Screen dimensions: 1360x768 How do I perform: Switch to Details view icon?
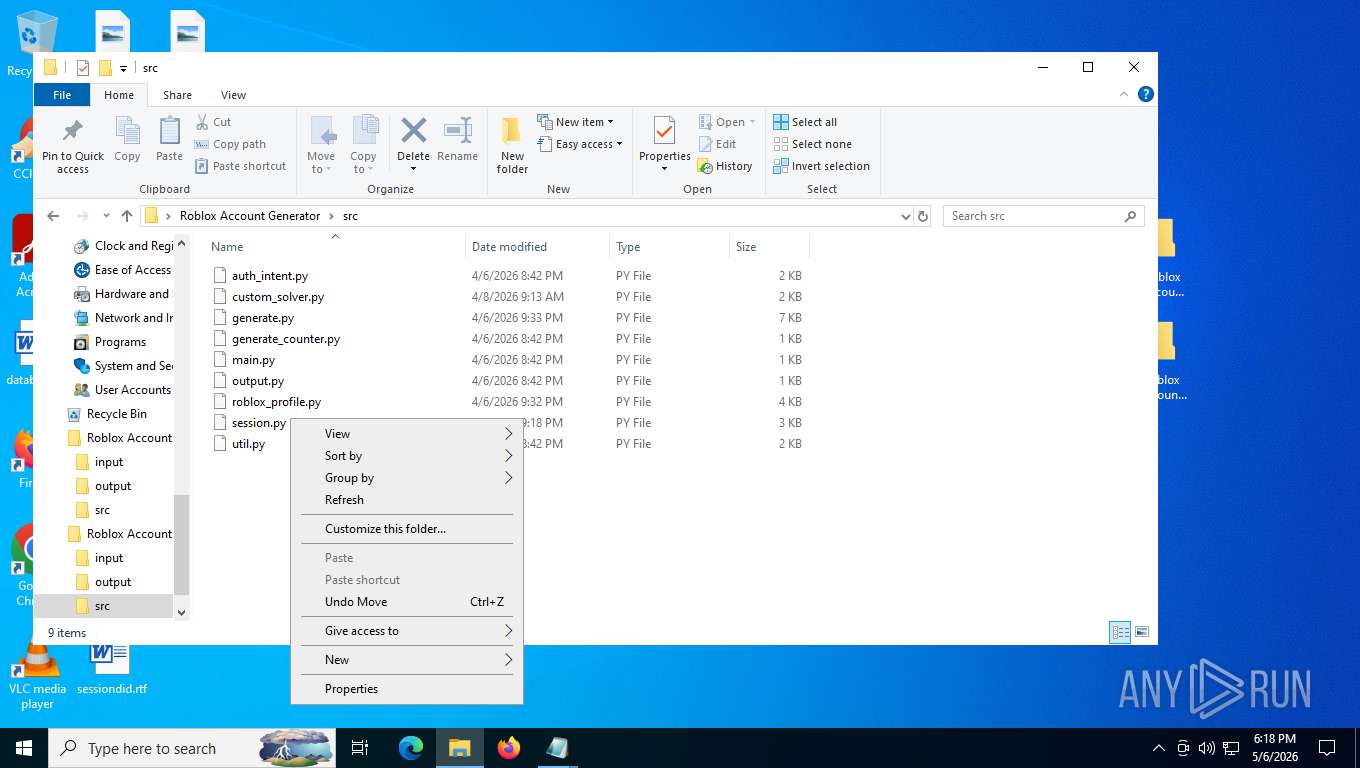[x=1120, y=632]
